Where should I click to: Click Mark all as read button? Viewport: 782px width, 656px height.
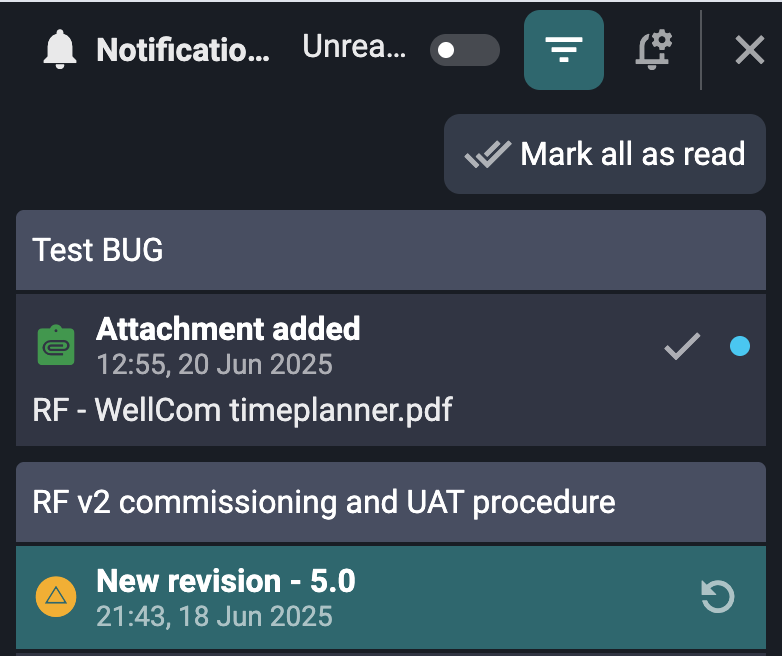pos(605,154)
